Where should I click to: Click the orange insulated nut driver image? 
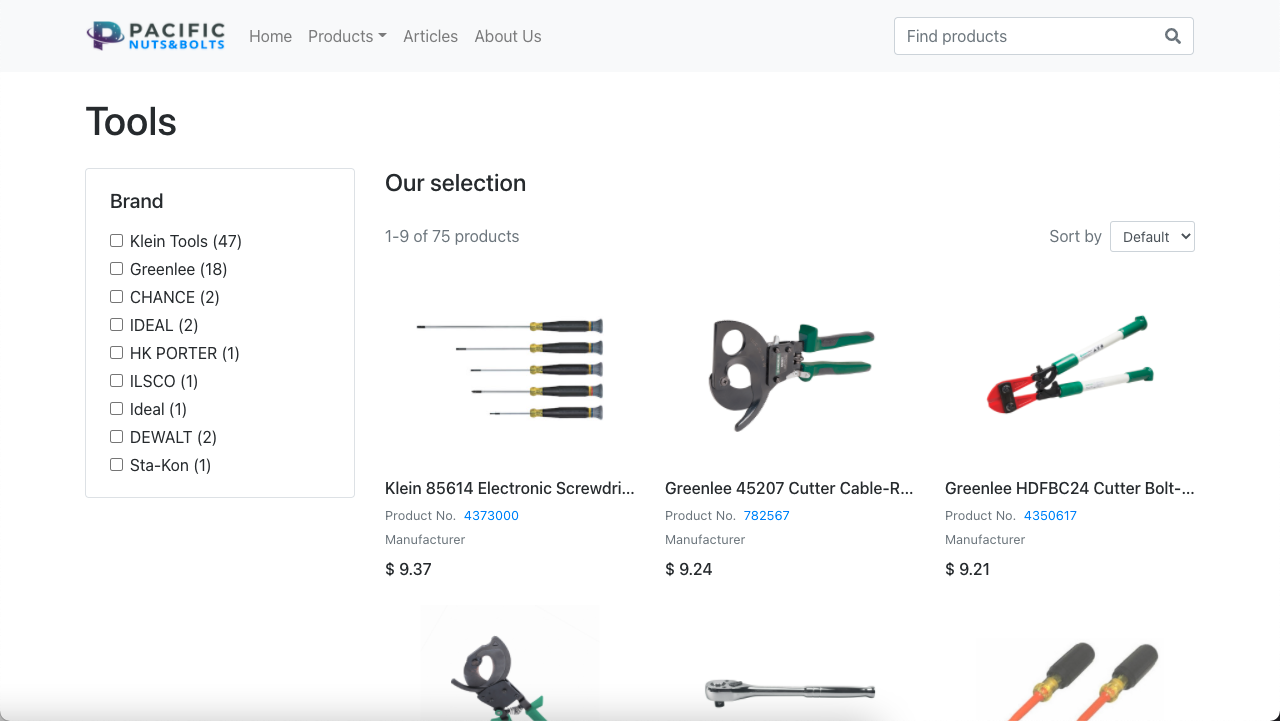(1070, 680)
